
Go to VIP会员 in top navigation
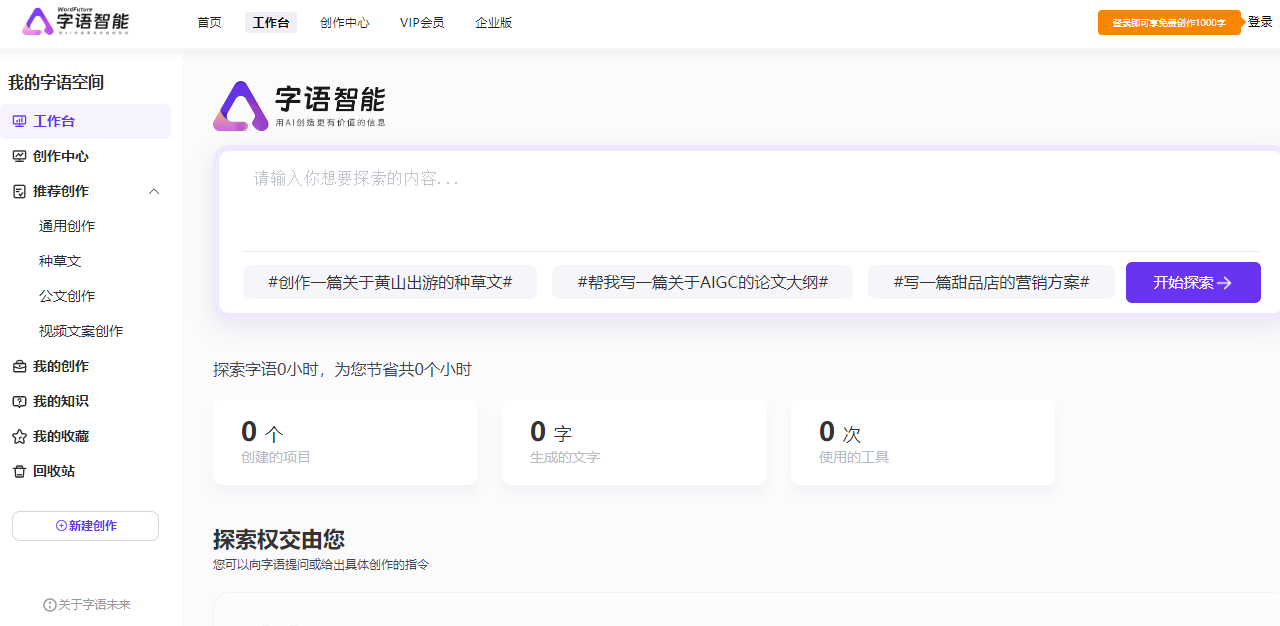(422, 23)
